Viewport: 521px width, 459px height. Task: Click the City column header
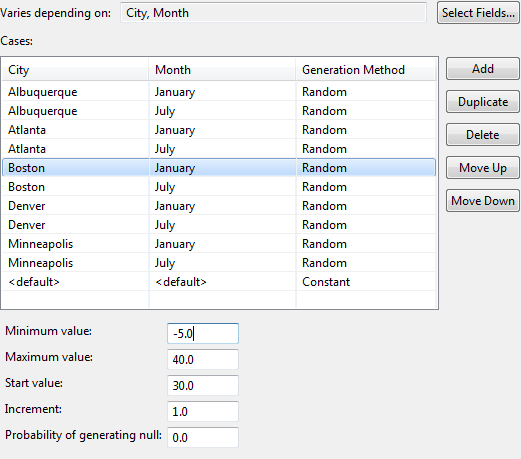click(x=75, y=70)
